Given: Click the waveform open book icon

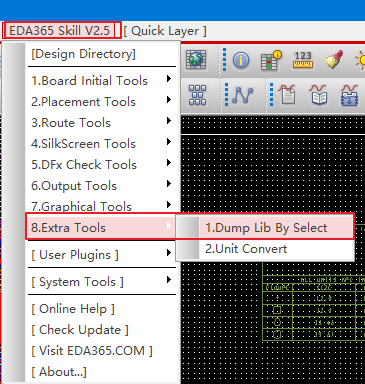Looking at the screenshot, I should (319, 95).
